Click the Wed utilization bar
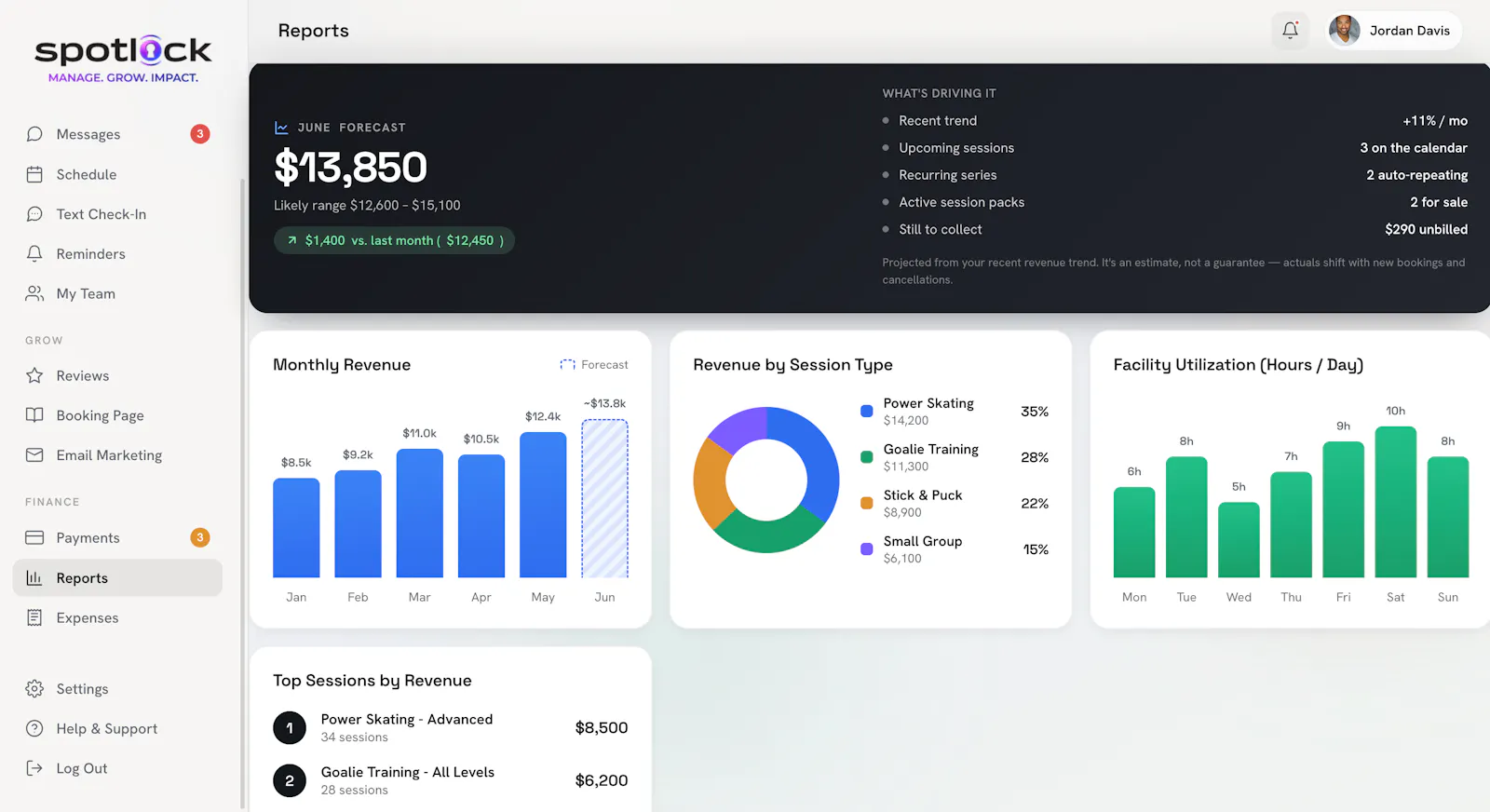Viewport: 1490px width, 812px height. tap(1239, 540)
